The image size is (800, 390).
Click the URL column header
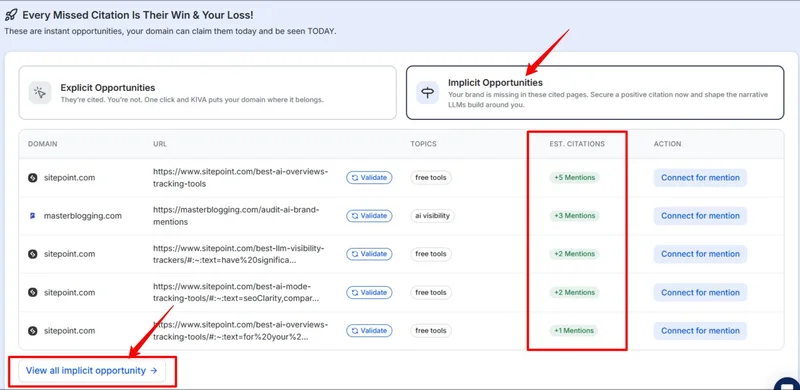[160, 144]
